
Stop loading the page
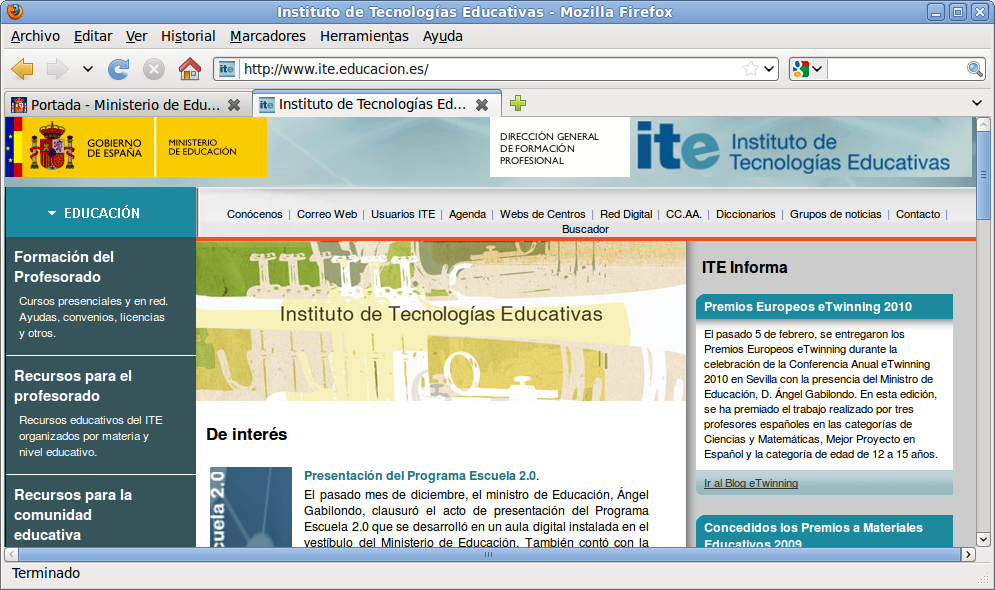[153, 69]
